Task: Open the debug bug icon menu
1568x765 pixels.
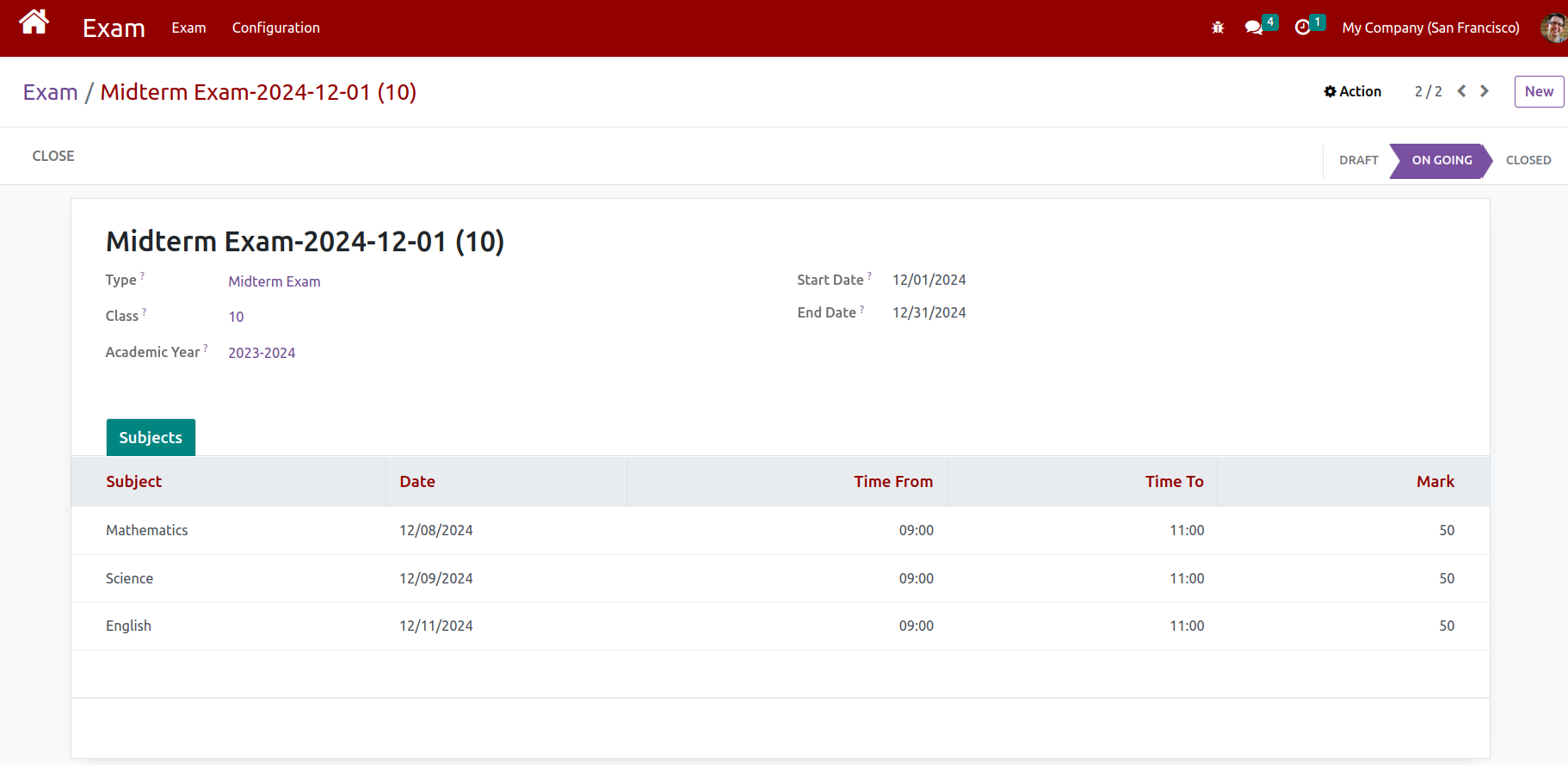Action: click(x=1217, y=28)
